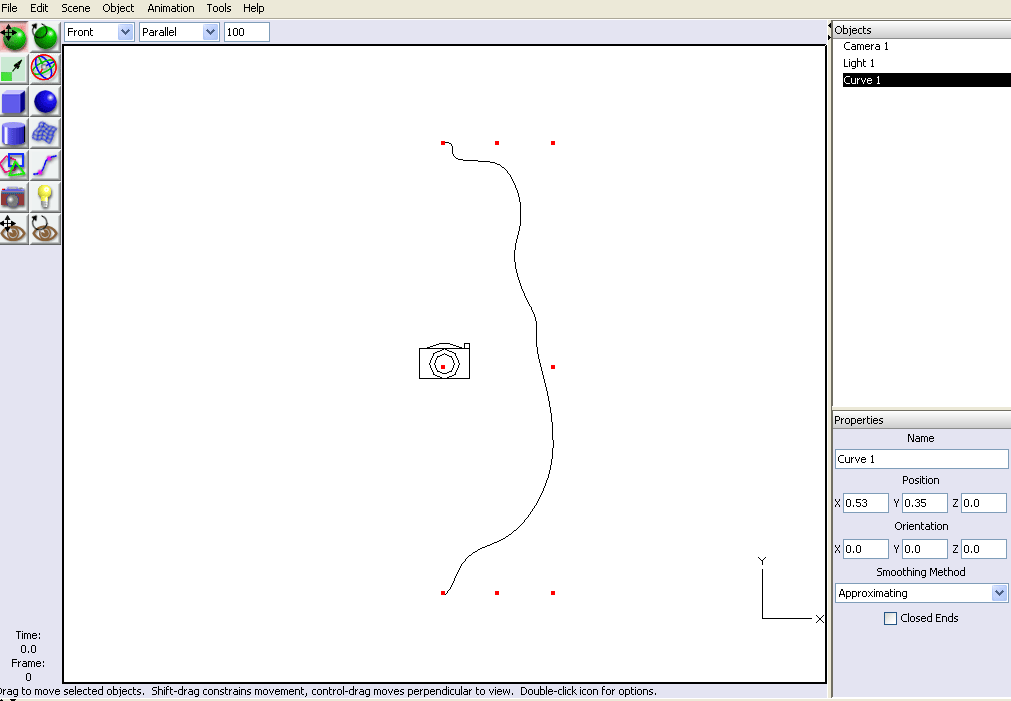
Task: Expand the Parallel projection dropdown
Action: click(179, 32)
